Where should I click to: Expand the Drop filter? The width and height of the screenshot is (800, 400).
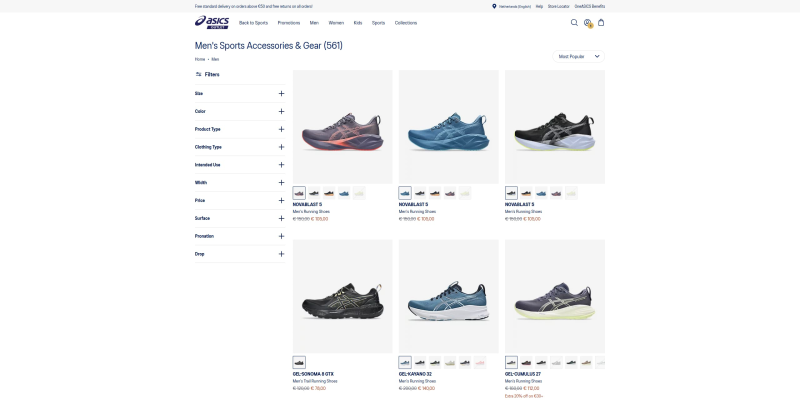pos(240,254)
